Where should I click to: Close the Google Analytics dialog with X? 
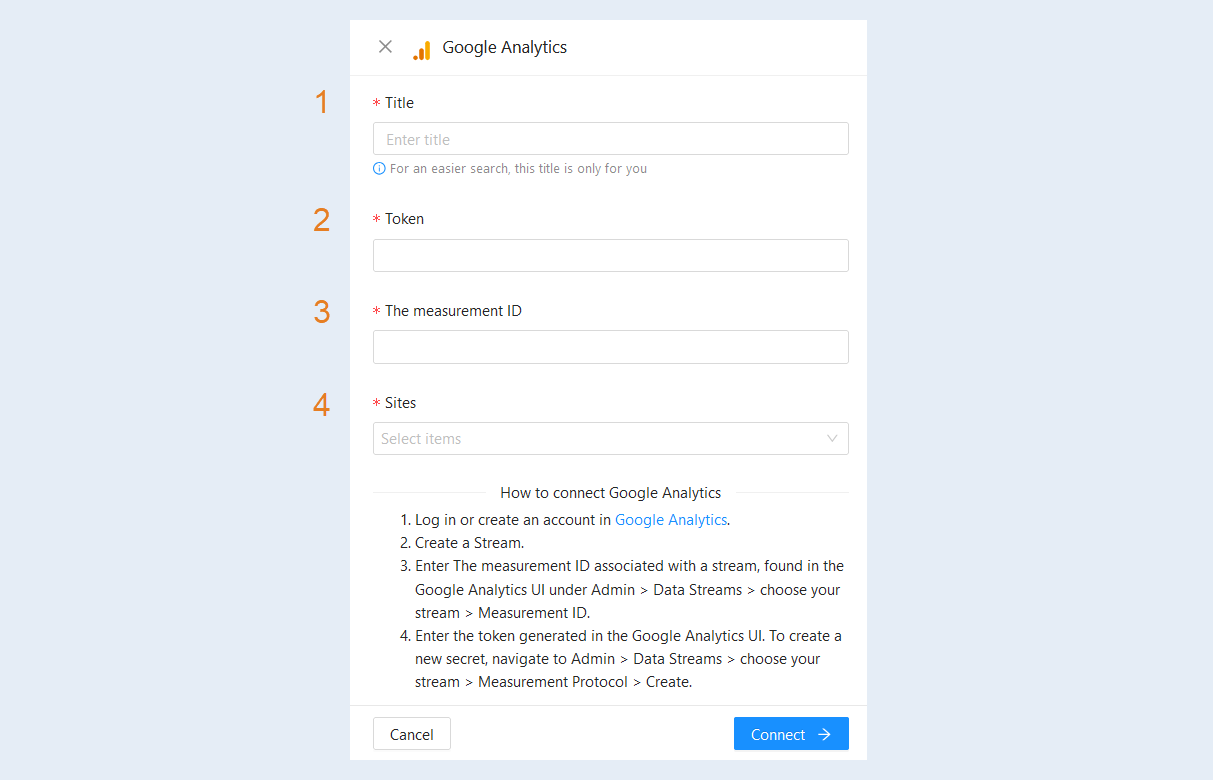(x=385, y=47)
